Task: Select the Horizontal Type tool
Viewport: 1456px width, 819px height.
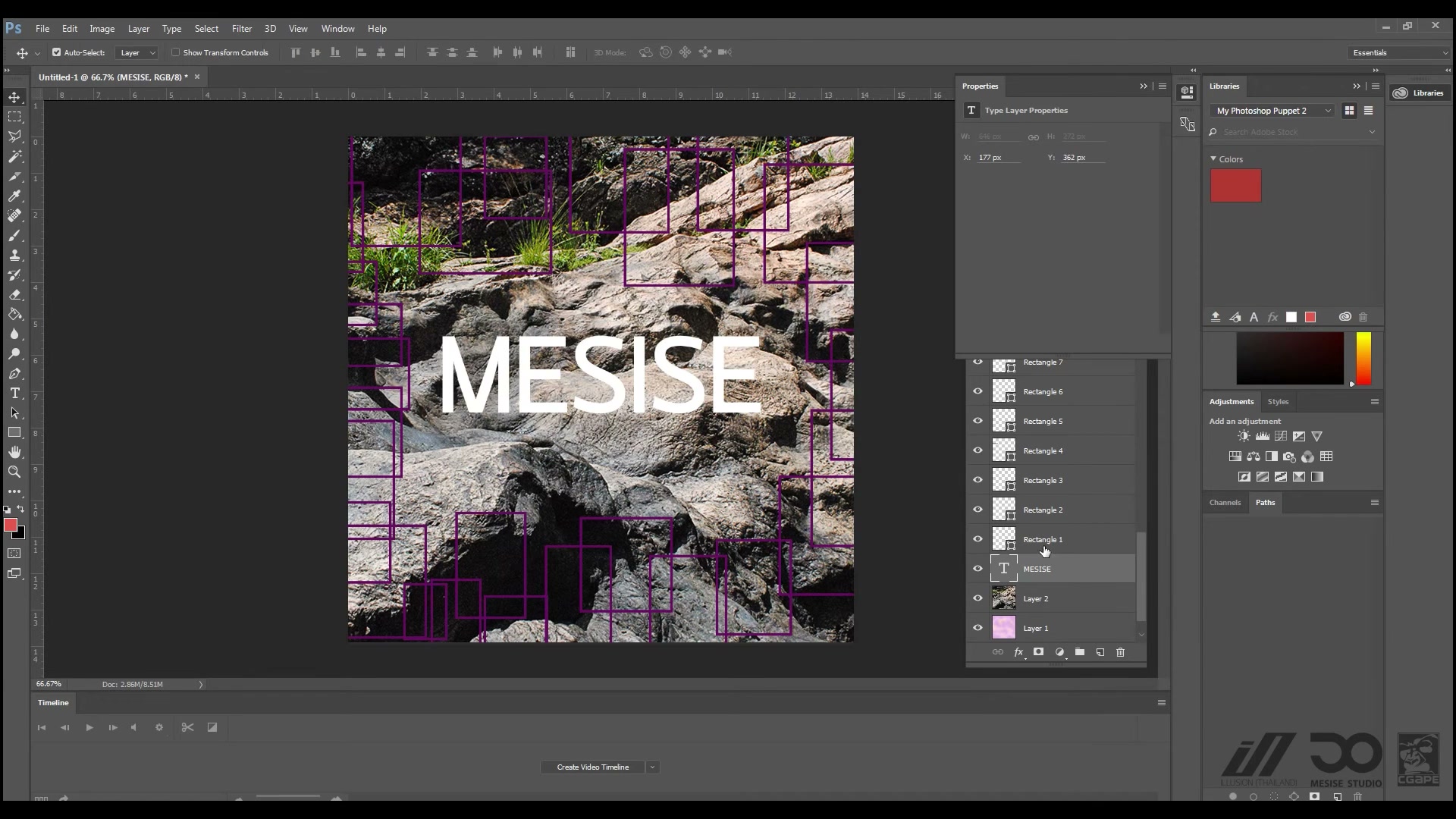Action: [14, 393]
